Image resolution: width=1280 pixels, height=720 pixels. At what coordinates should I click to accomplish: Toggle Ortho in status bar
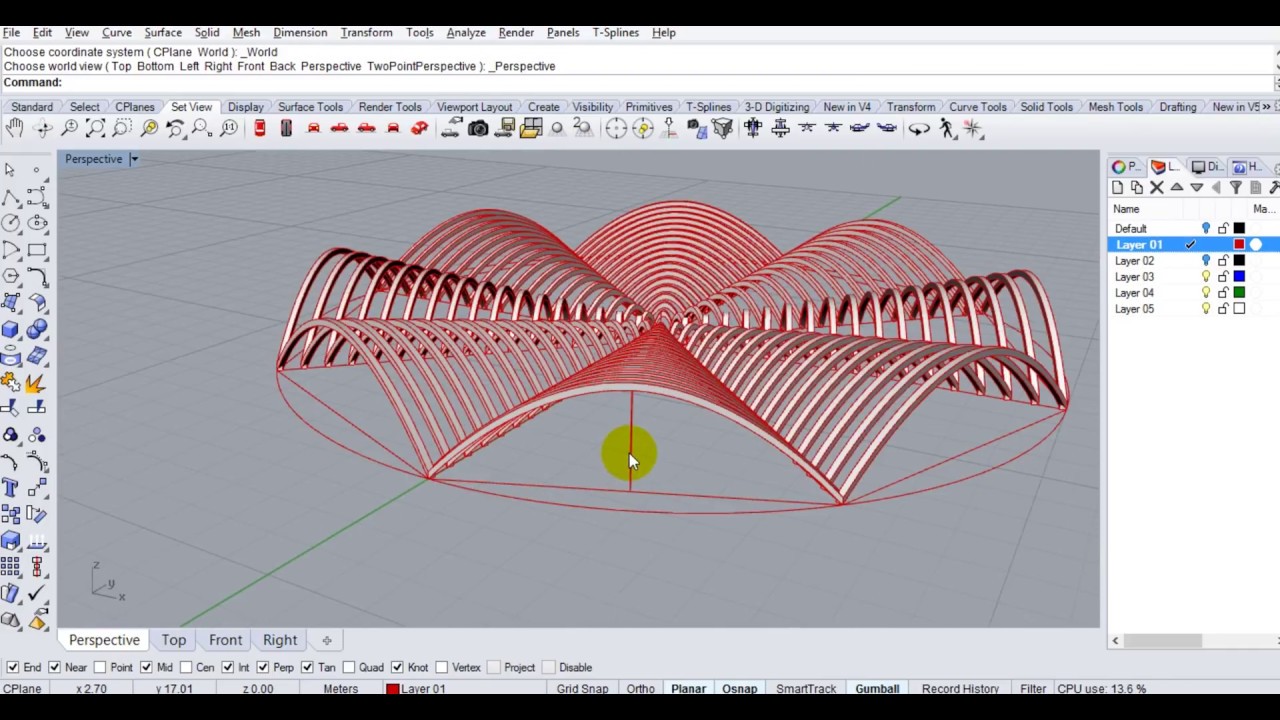click(640, 689)
